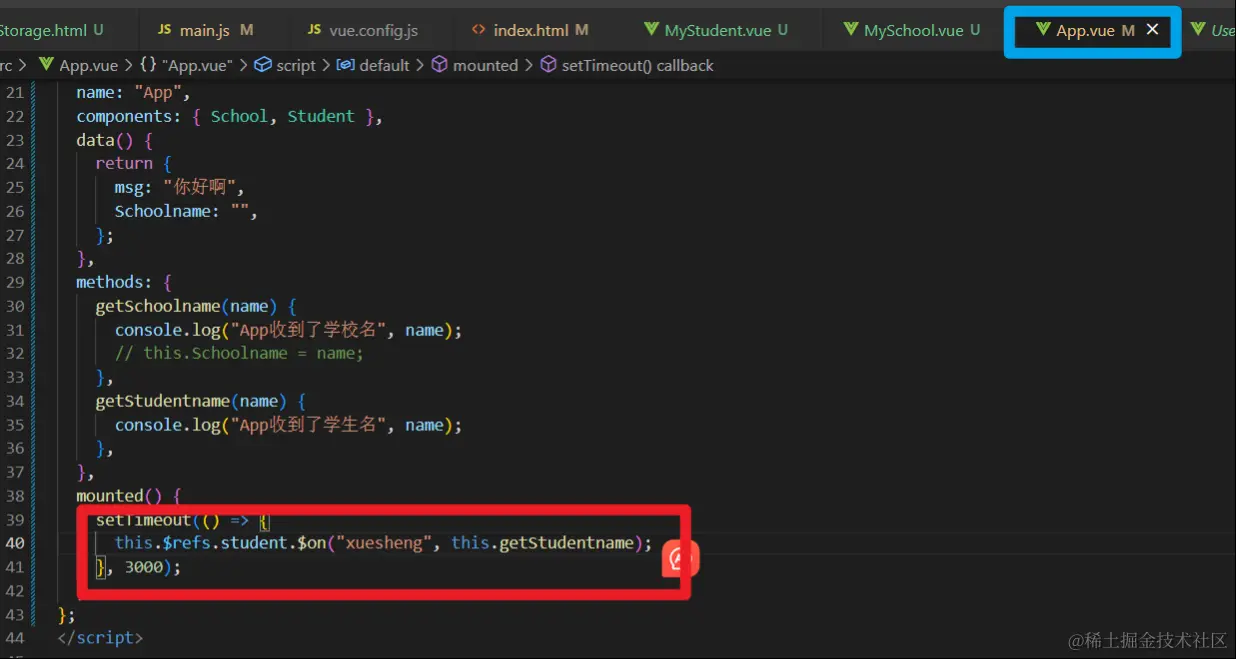This screenshot has height=659, width=1236.
Task: Click this.getStudentname on line 40
Action: coord(542,543)
